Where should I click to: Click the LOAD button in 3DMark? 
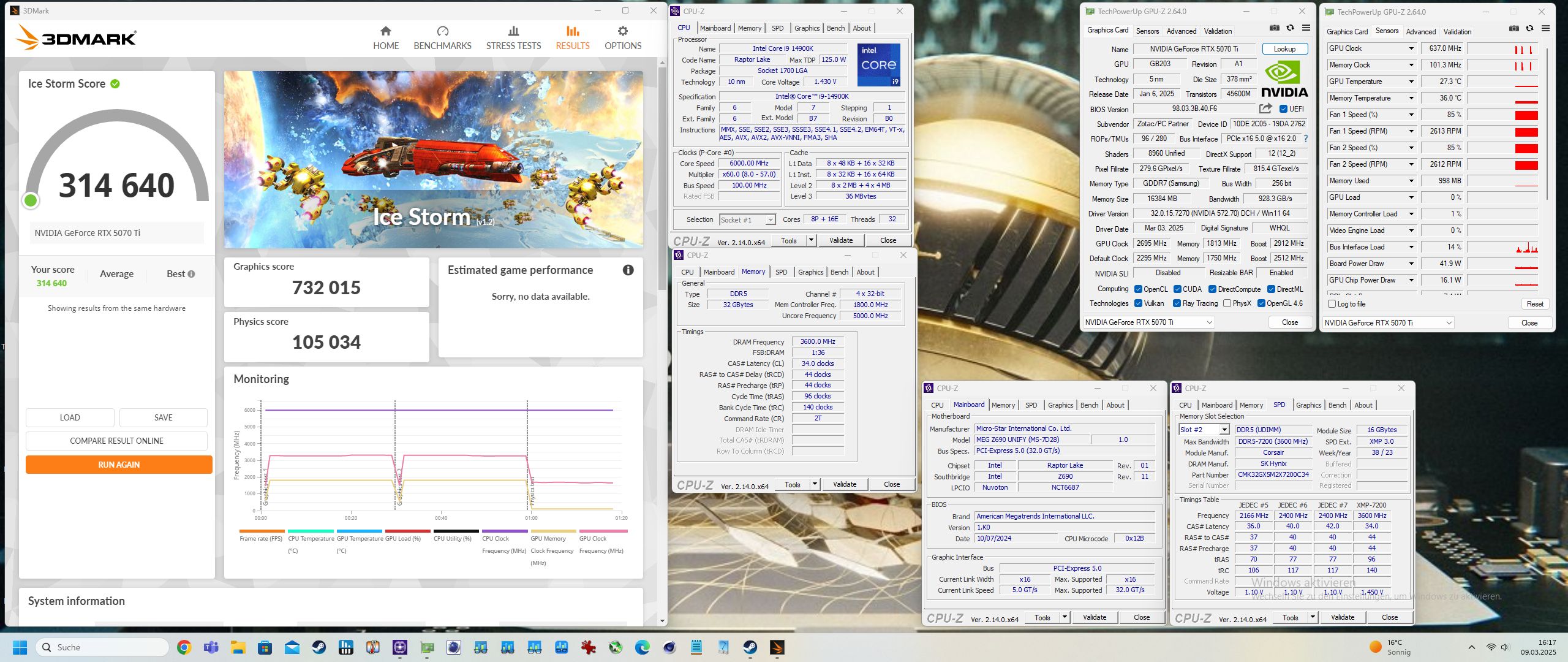coord(70,417)
